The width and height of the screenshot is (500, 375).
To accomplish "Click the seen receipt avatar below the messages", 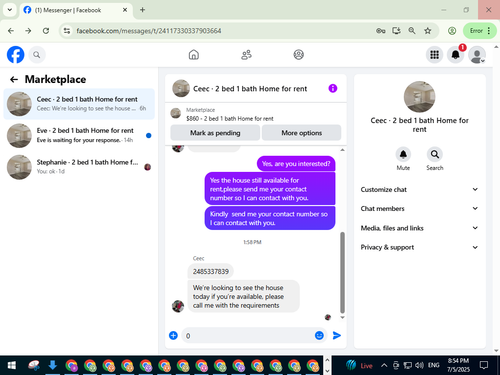I will (328, 317).
